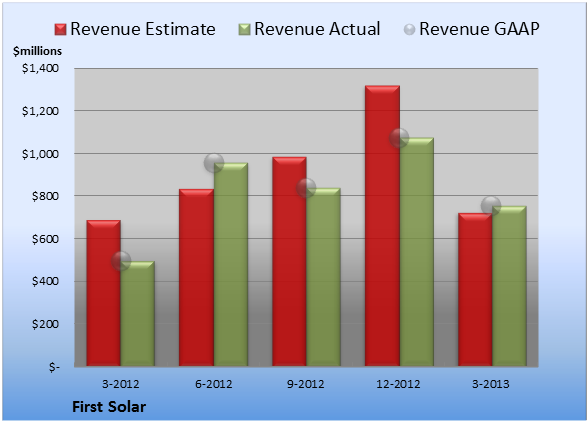Viewport: 588px width, 422px height.
Task: Select the green actual bar for 3-2012
Action: click(138, 314)
